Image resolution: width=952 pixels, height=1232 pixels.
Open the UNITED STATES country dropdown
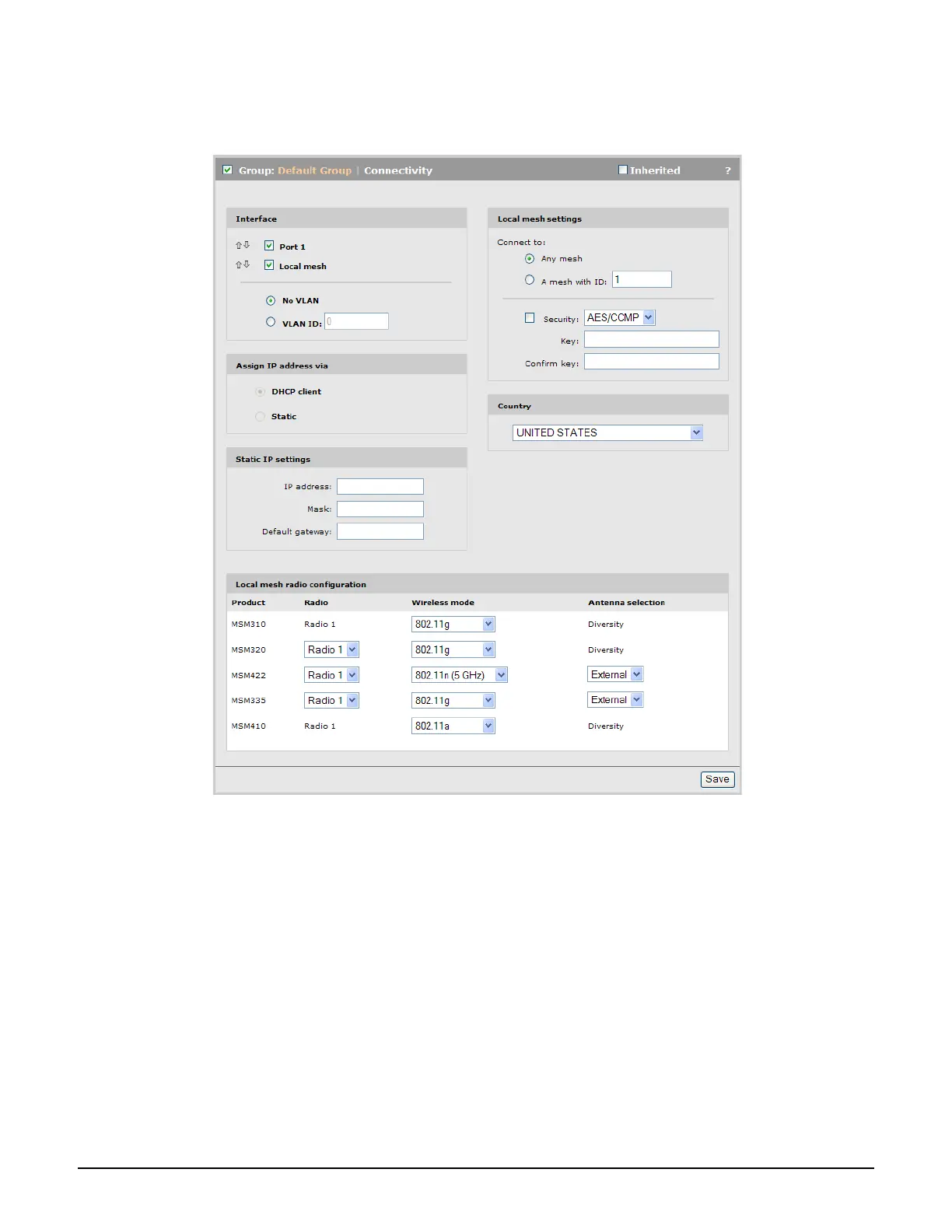607,432
